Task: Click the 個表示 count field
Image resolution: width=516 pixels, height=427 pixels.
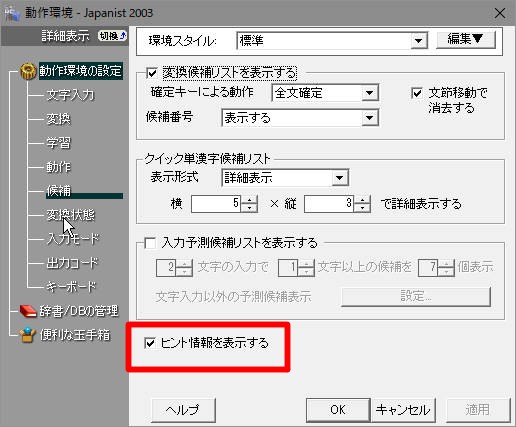Action: pos(428,268)
